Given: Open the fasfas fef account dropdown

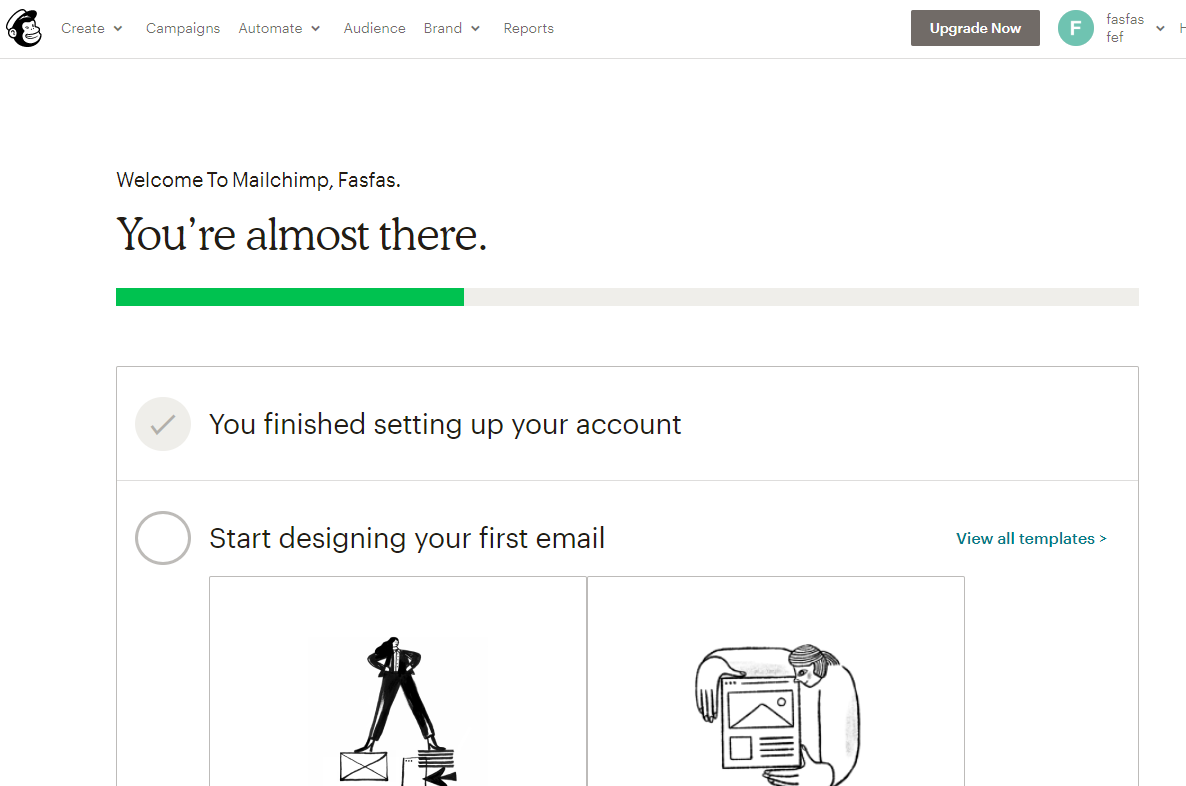Looking at the screenshot, I should pos(1125,28).
